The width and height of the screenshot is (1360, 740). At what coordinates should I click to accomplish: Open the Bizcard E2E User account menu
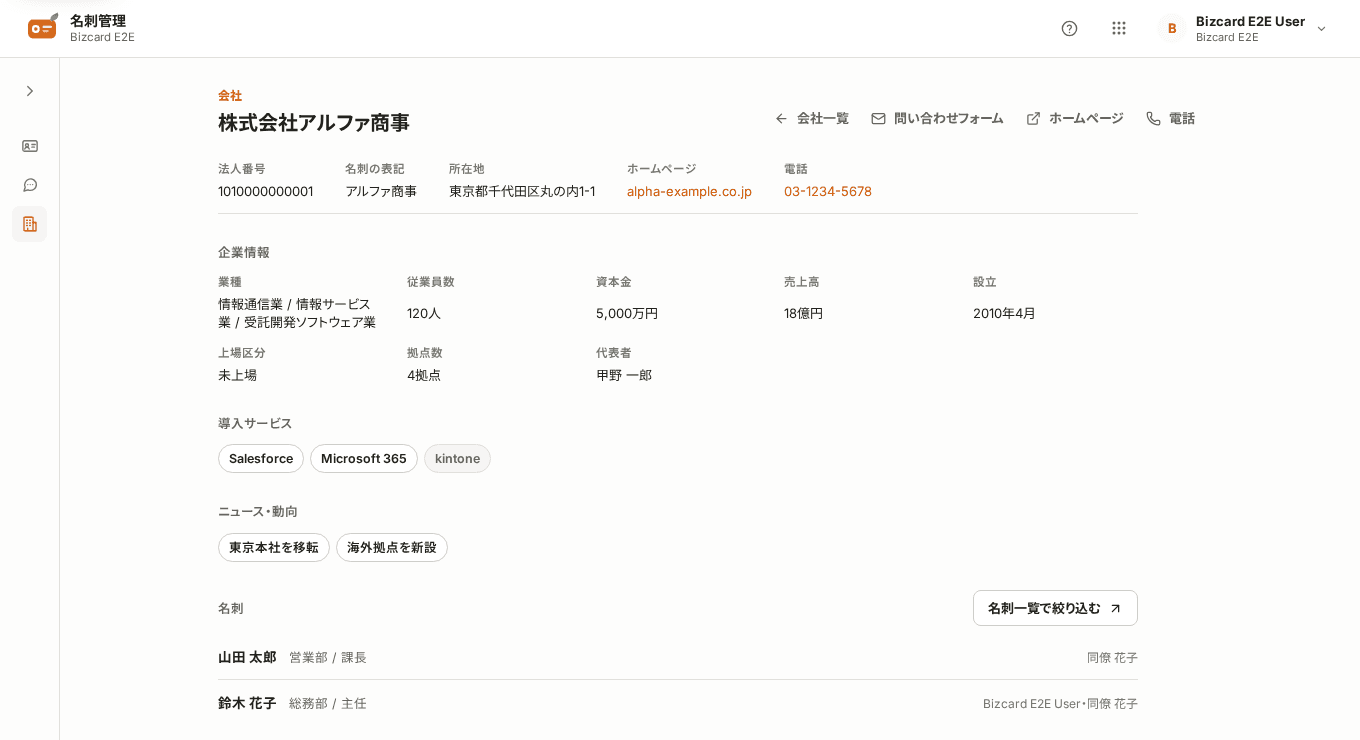coord(1243,28)
